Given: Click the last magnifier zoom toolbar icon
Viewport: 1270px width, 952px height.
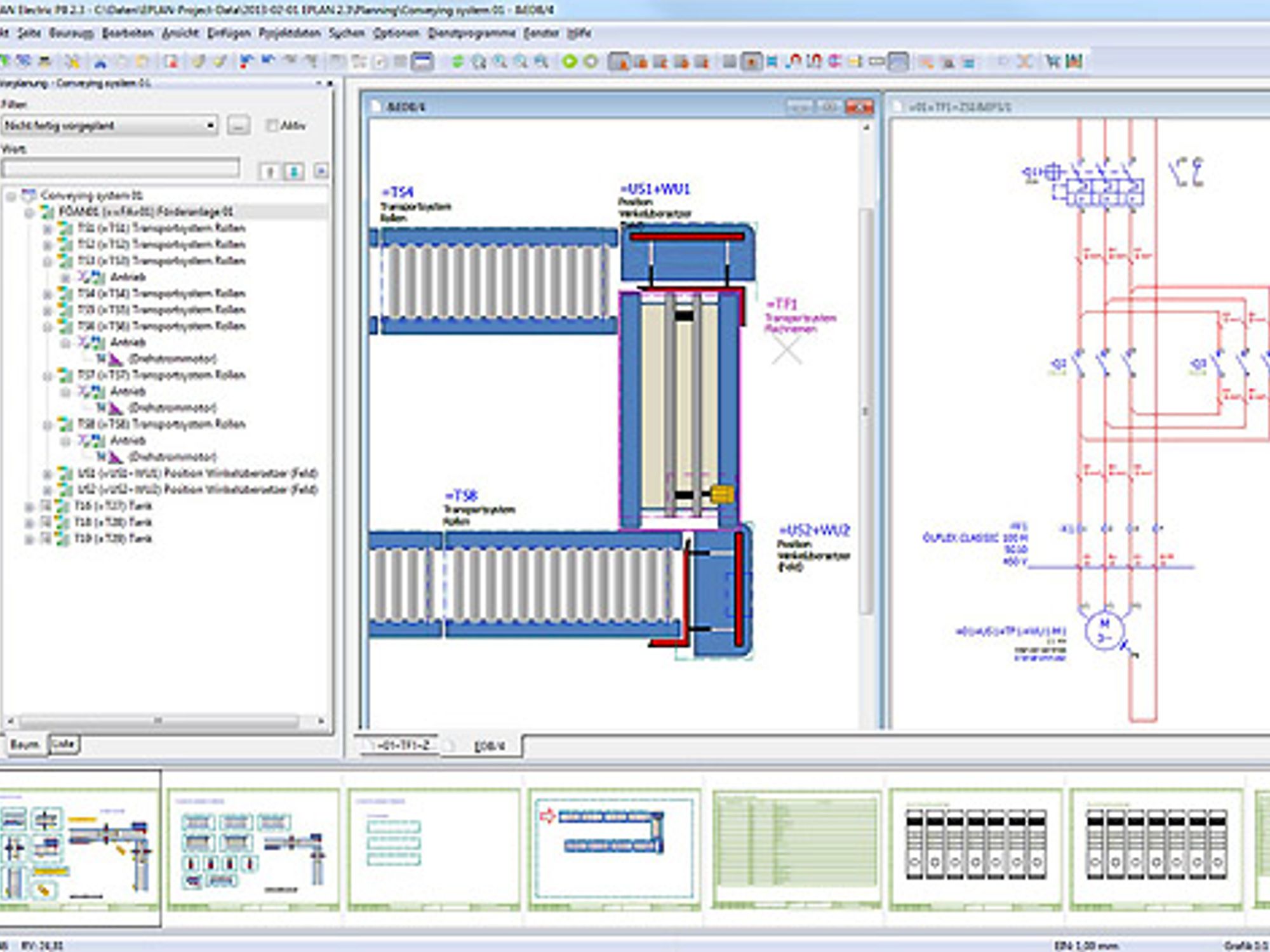Looking at the screenshot, I should pyautogui.click(x=541, y=62).
